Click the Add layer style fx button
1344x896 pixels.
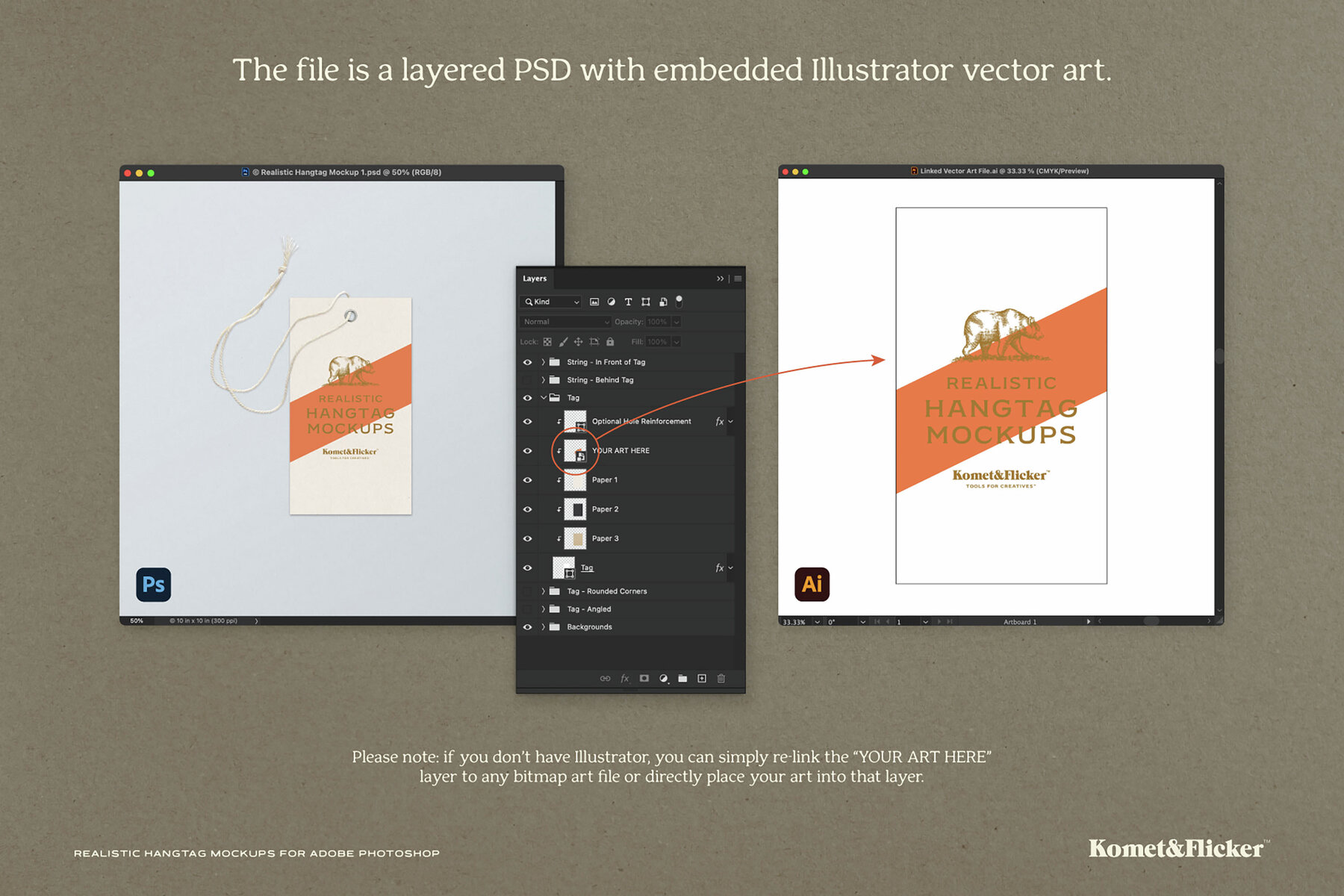click(625, 678)
